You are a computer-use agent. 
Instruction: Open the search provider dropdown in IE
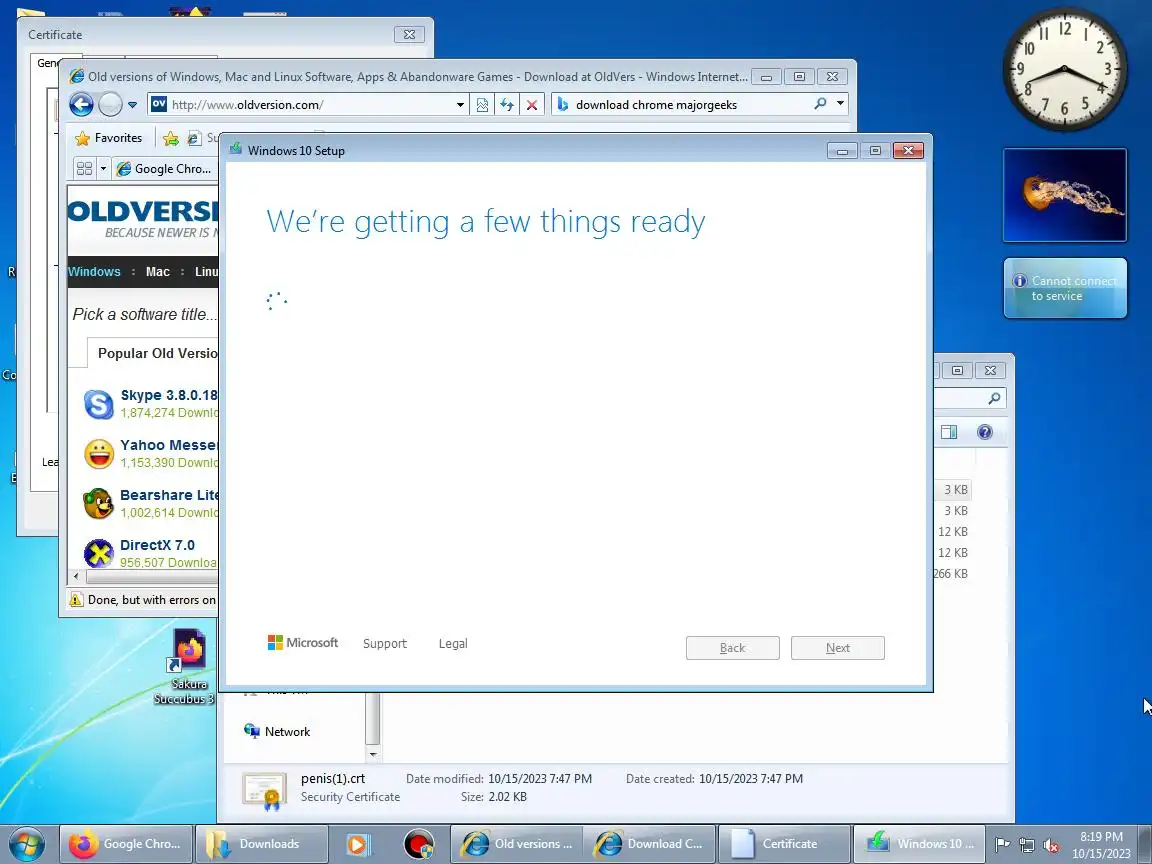pyautogui.click(x=840, y=104)
